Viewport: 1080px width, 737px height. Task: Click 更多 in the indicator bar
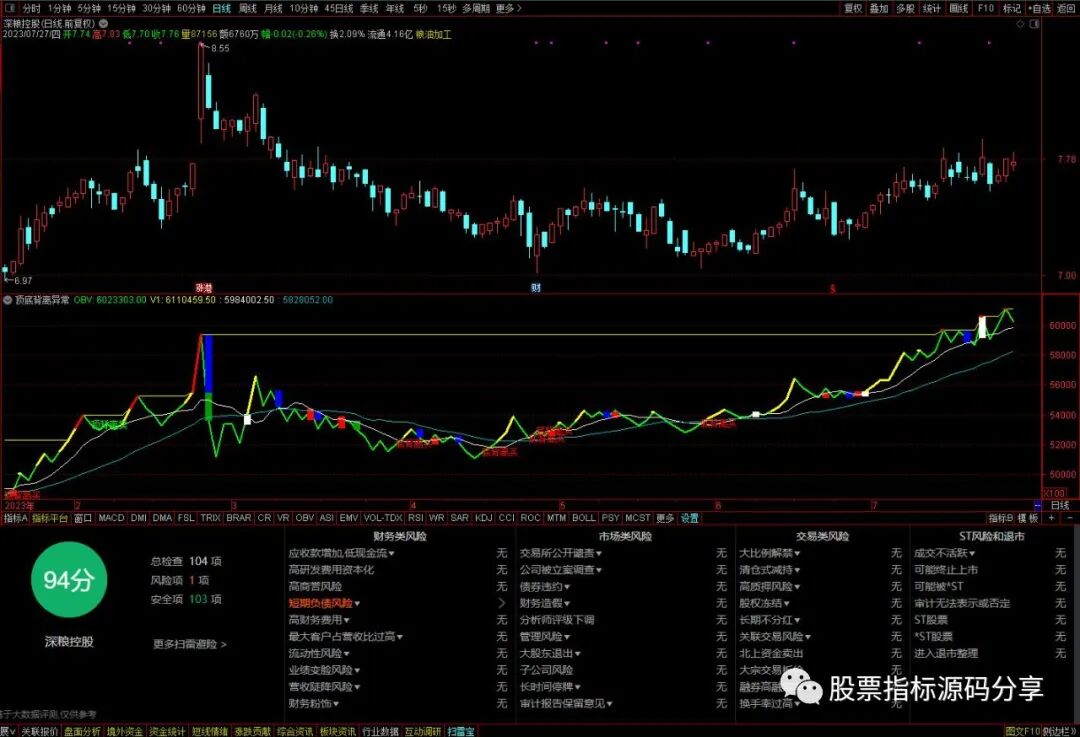point(664,518)
